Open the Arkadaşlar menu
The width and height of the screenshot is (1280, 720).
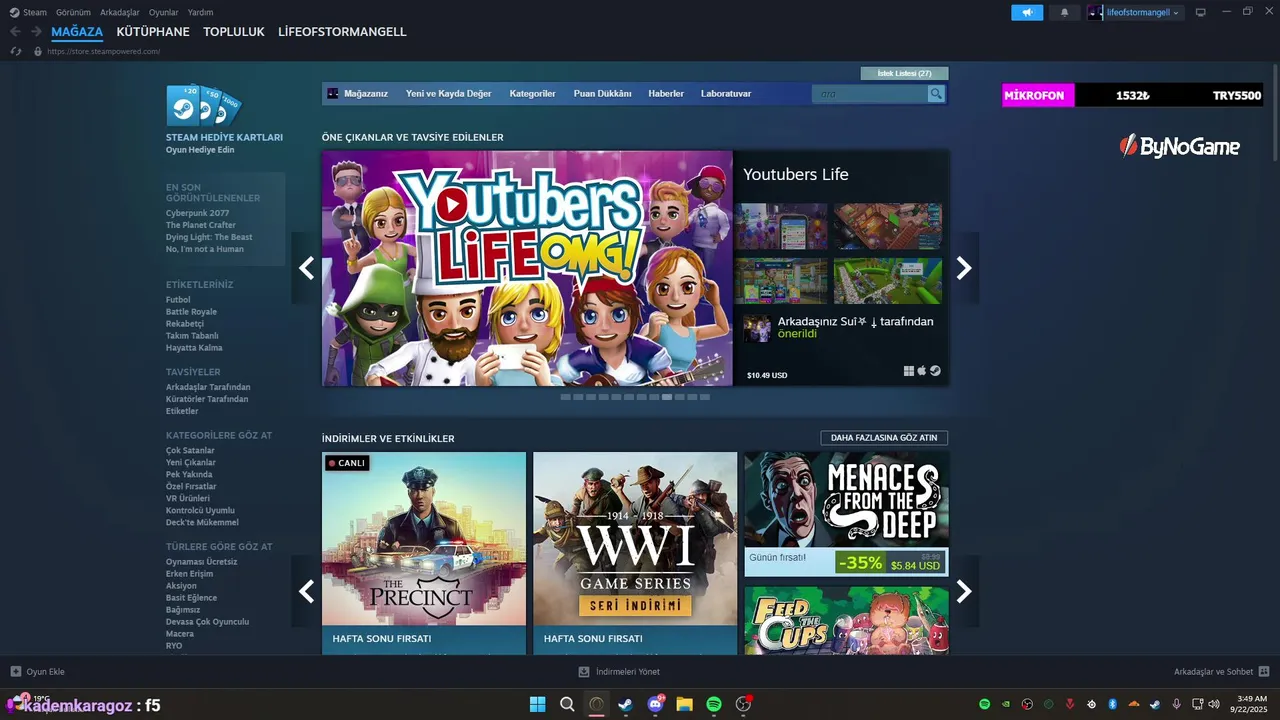click(x=120, y=12)
